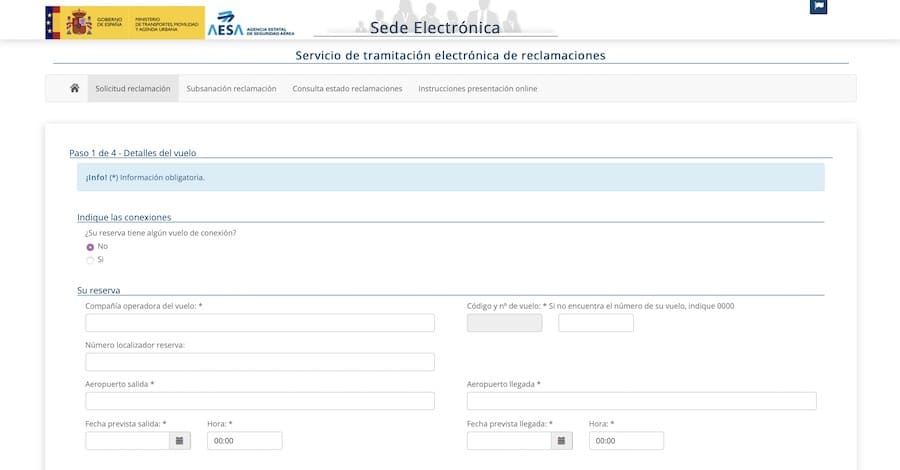Click the Fecha prevista salida date field

[128, 440]
